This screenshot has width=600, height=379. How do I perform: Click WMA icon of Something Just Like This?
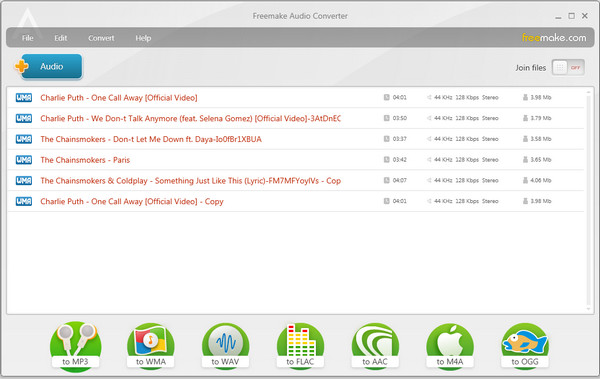pos(24,180)
